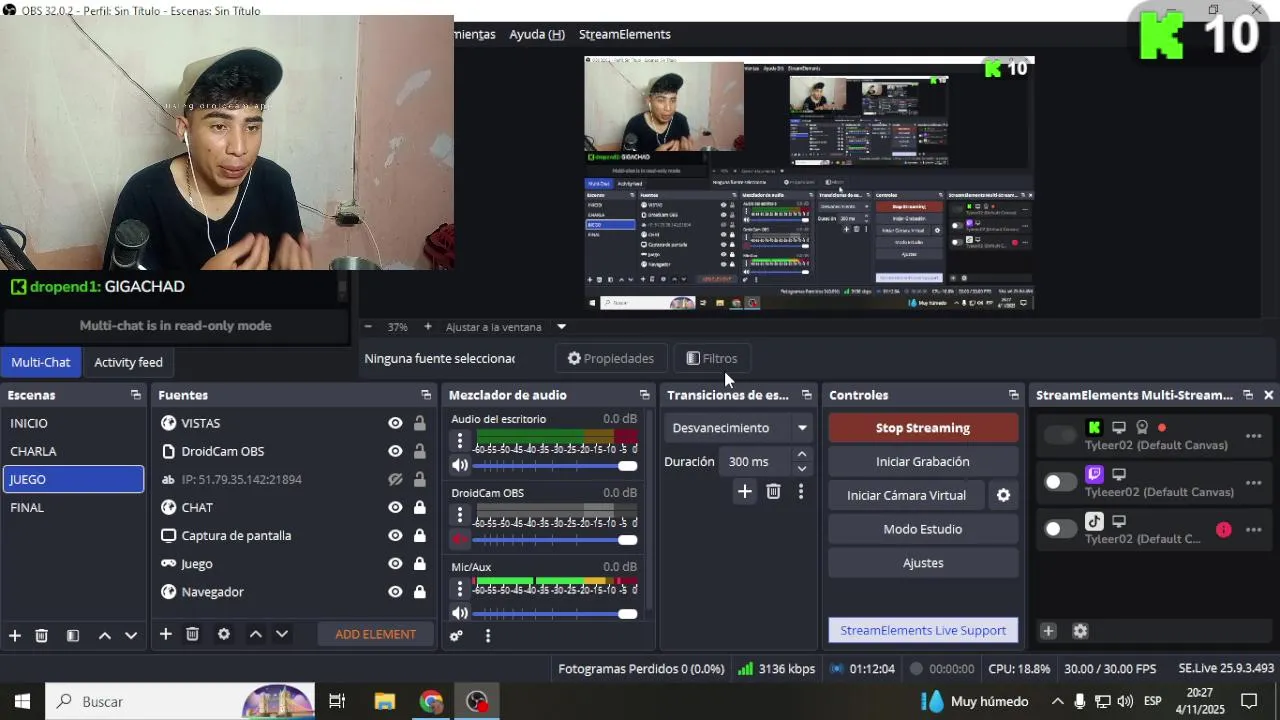The width and height of the screenshot is (1280, 720).
Task: Enable Twitch stream destination toggle
Action: (1060, 482)
